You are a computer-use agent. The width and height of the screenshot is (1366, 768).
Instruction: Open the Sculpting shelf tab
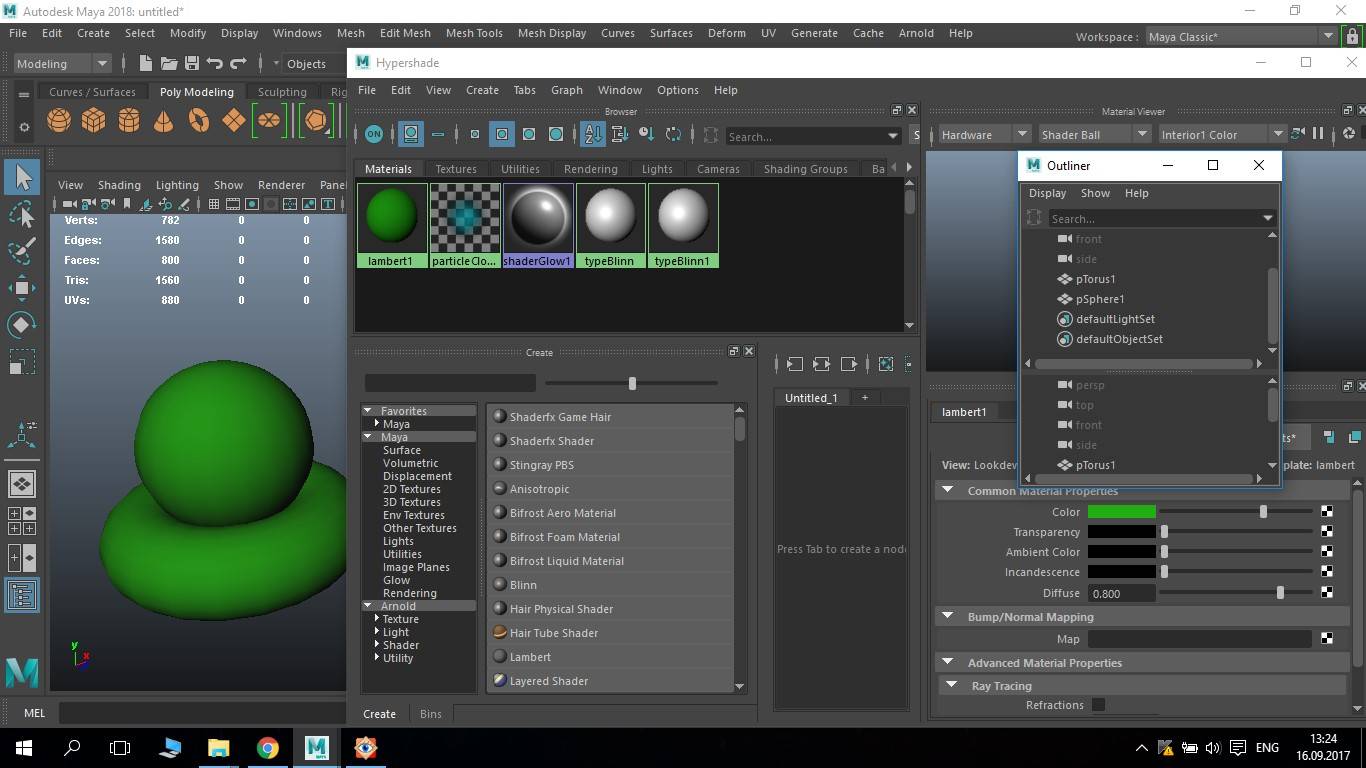(x=282, y=92)
